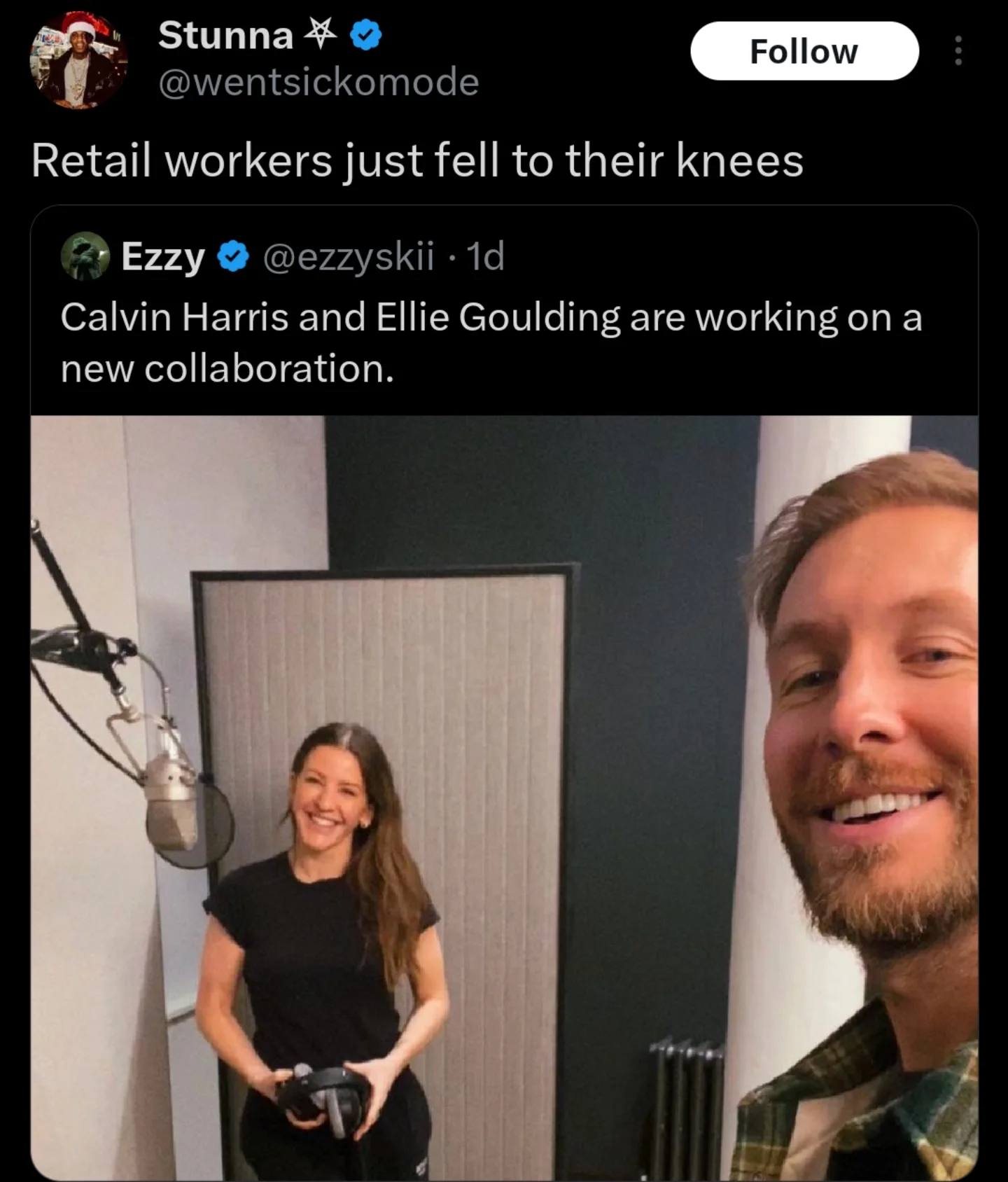Open Stunna's profile picture avatar
1008x1182 pixels.
click(78, 60)
